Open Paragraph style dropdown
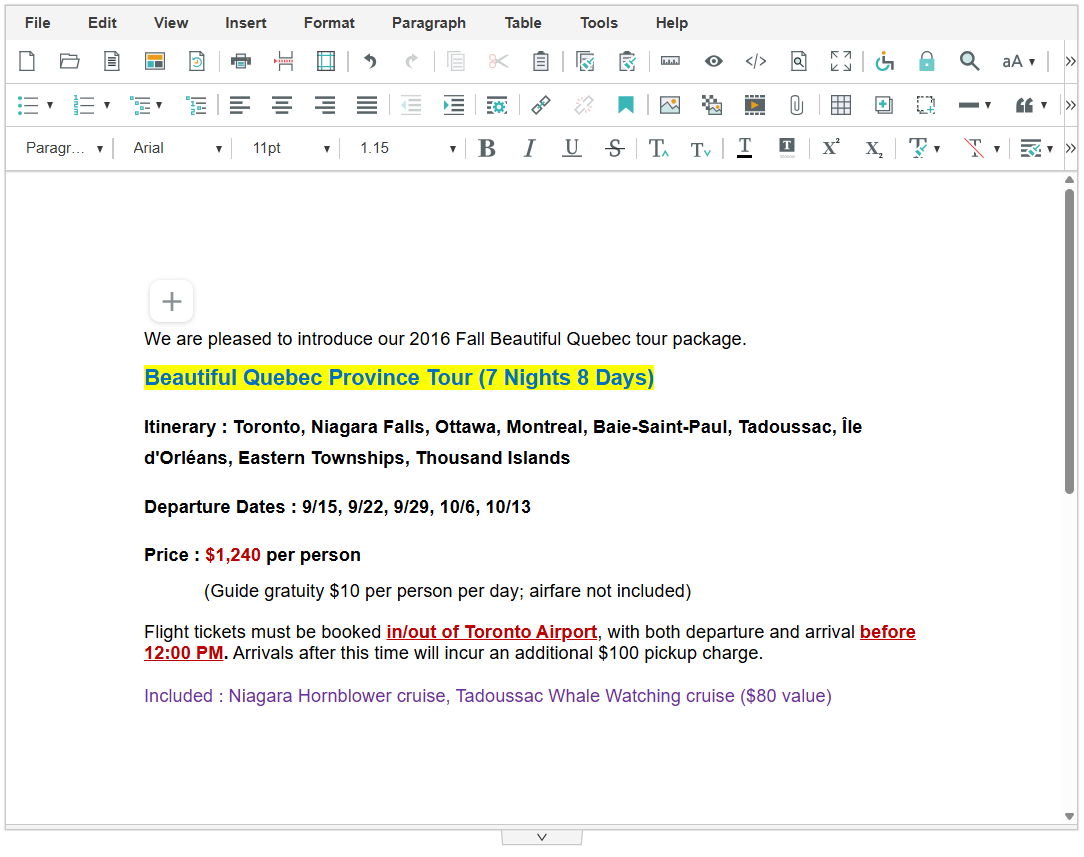 coord(64,148)
